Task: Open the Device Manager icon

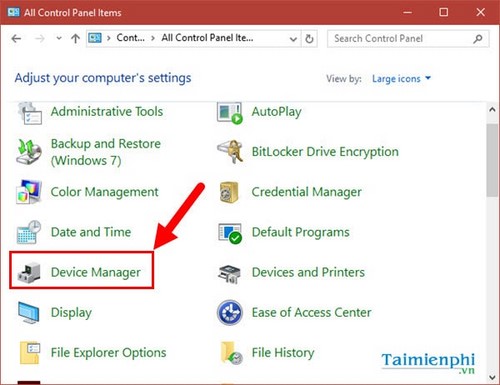Action: point(29,273)
